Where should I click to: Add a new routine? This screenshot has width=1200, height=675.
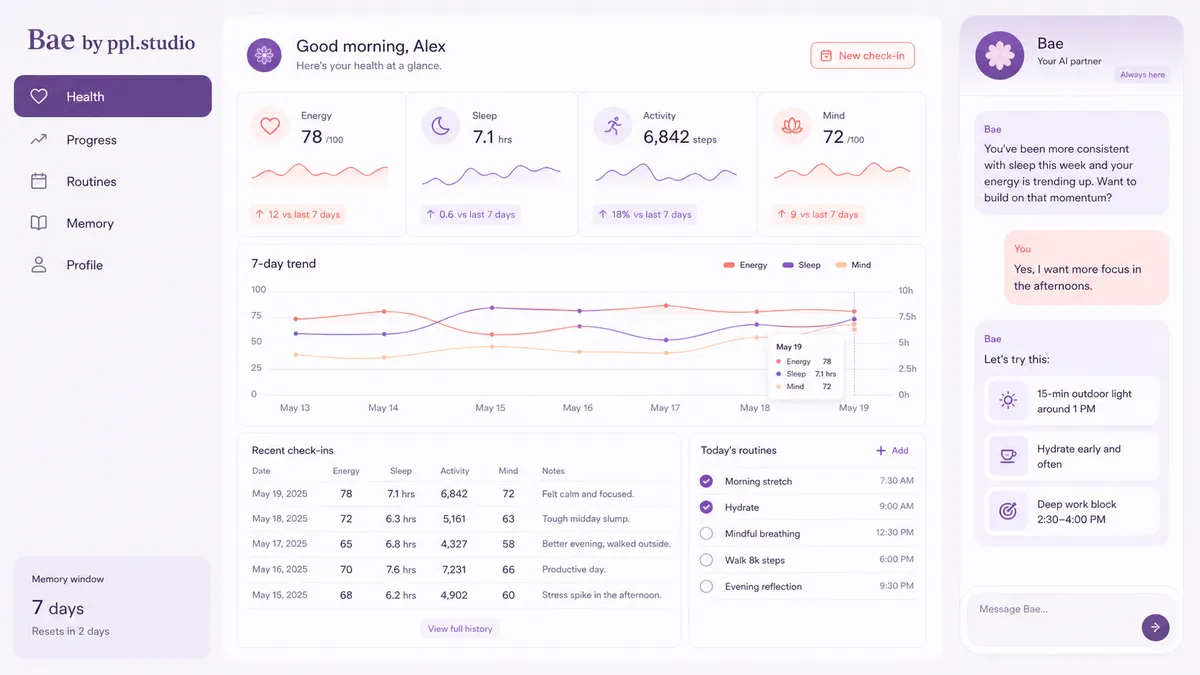pos(892,451)
